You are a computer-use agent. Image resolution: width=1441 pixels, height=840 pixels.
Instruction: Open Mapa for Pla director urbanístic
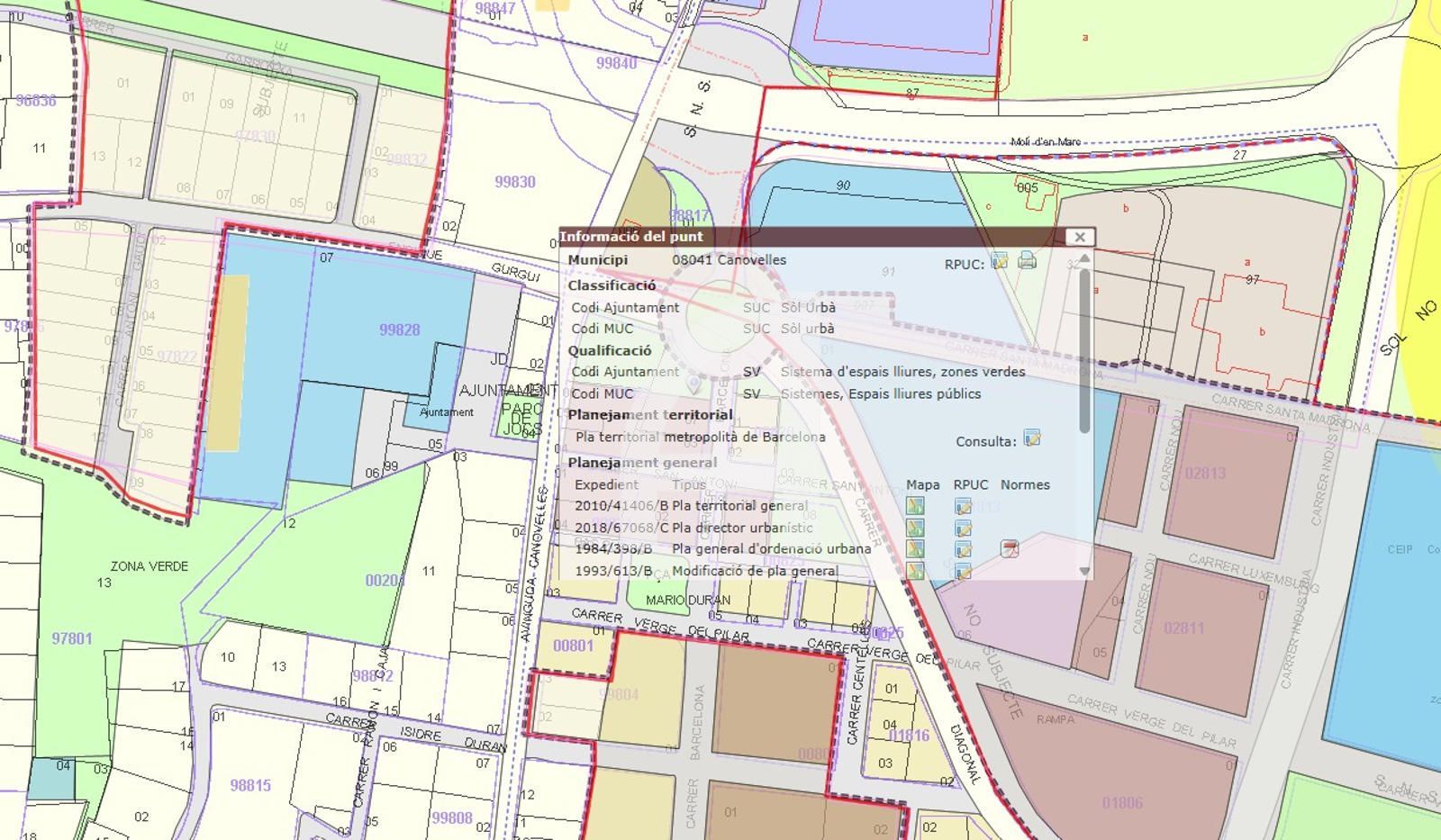(915, 528)
